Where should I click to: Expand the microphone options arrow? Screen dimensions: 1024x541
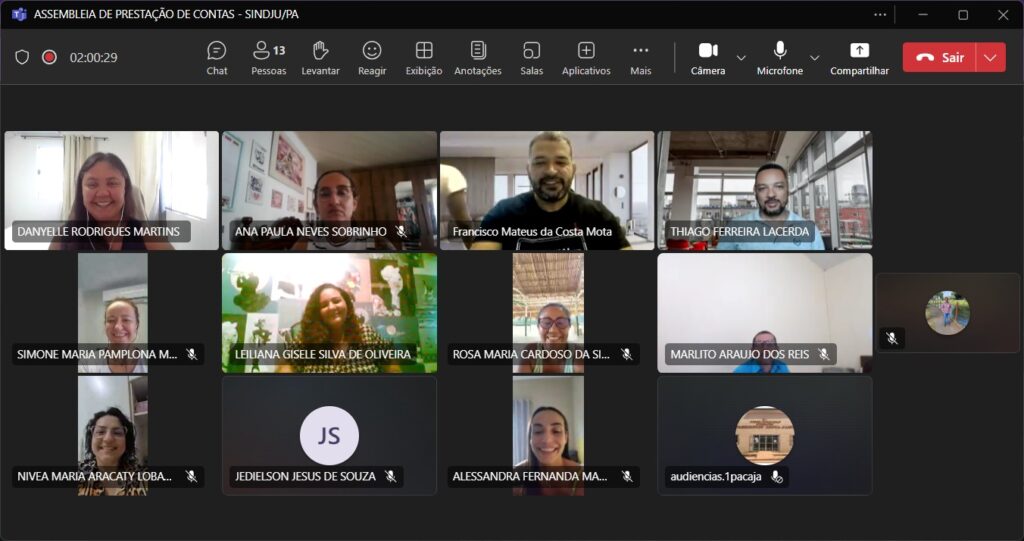click(x=814, y=58)
